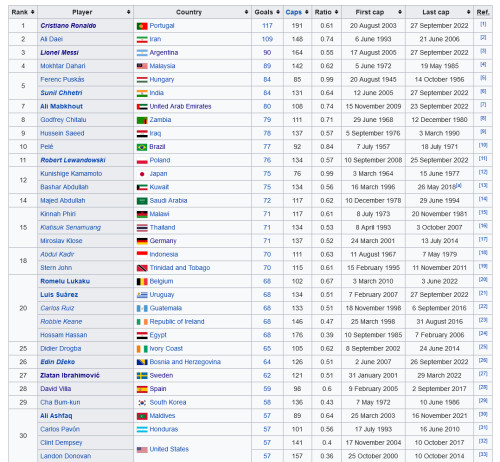Click the Malaysia flag icon

coord(142,66)
